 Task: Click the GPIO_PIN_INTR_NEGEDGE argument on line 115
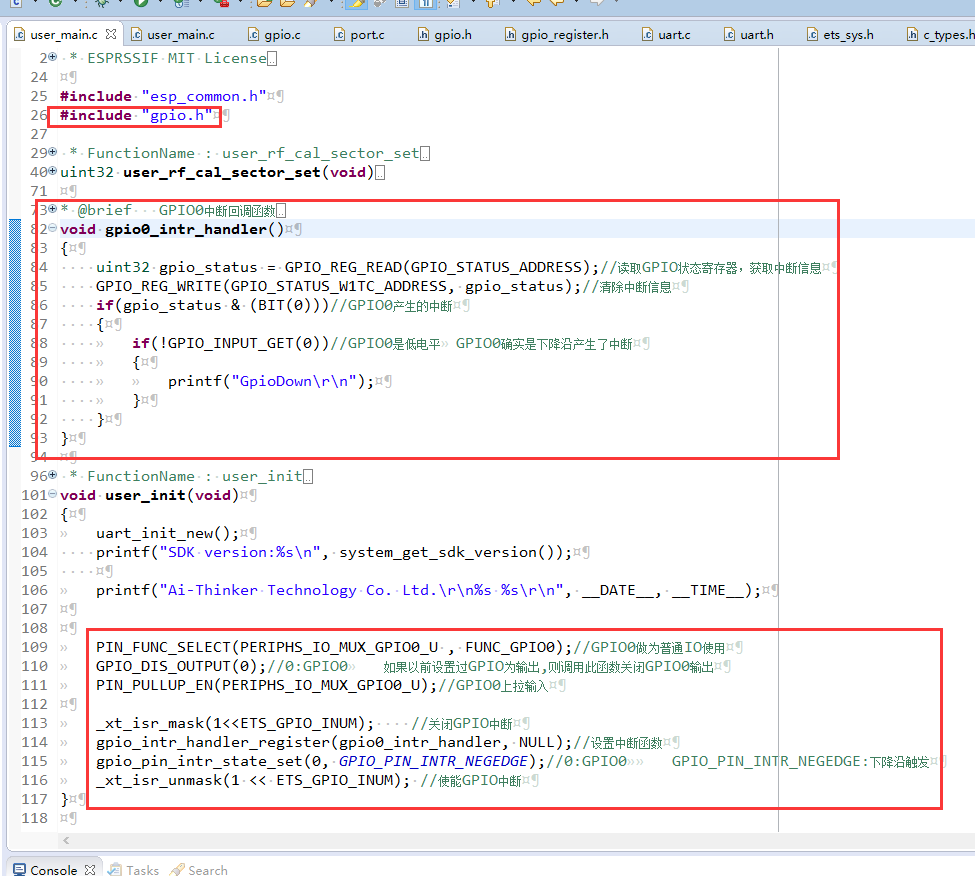pos(433,762)
